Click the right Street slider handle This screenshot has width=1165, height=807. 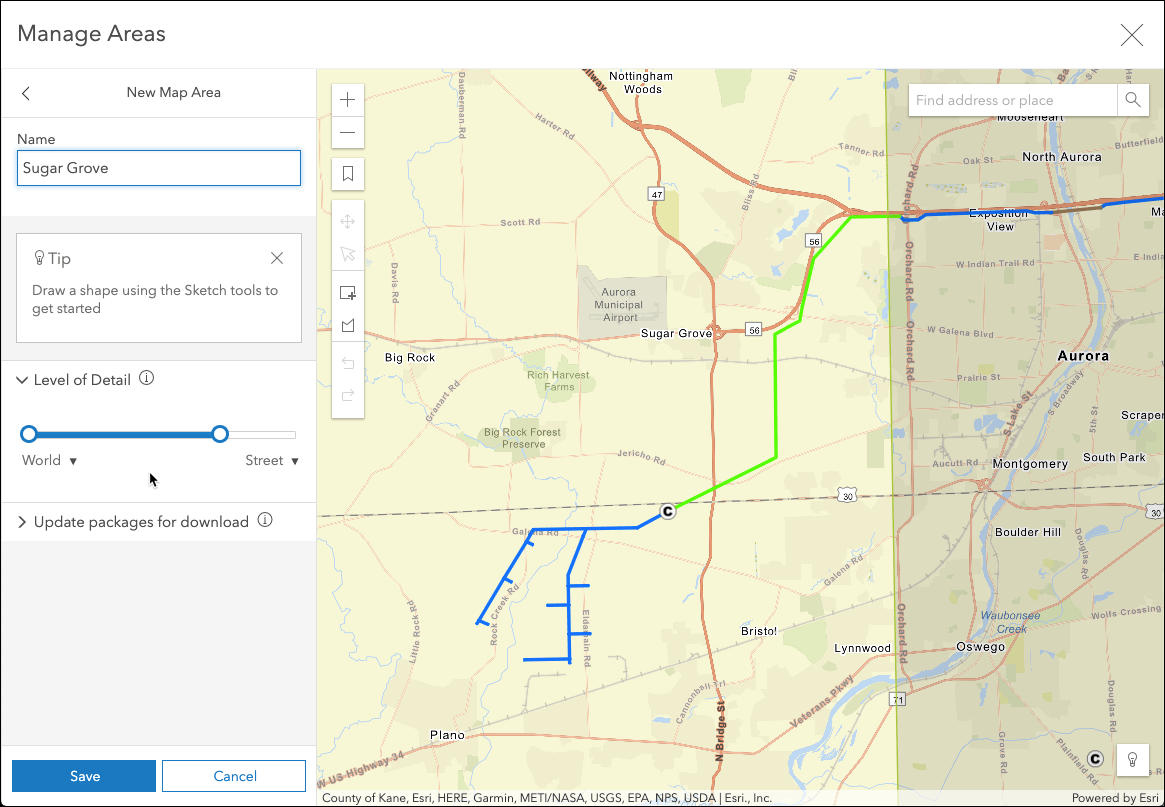(x=220, y=434)
